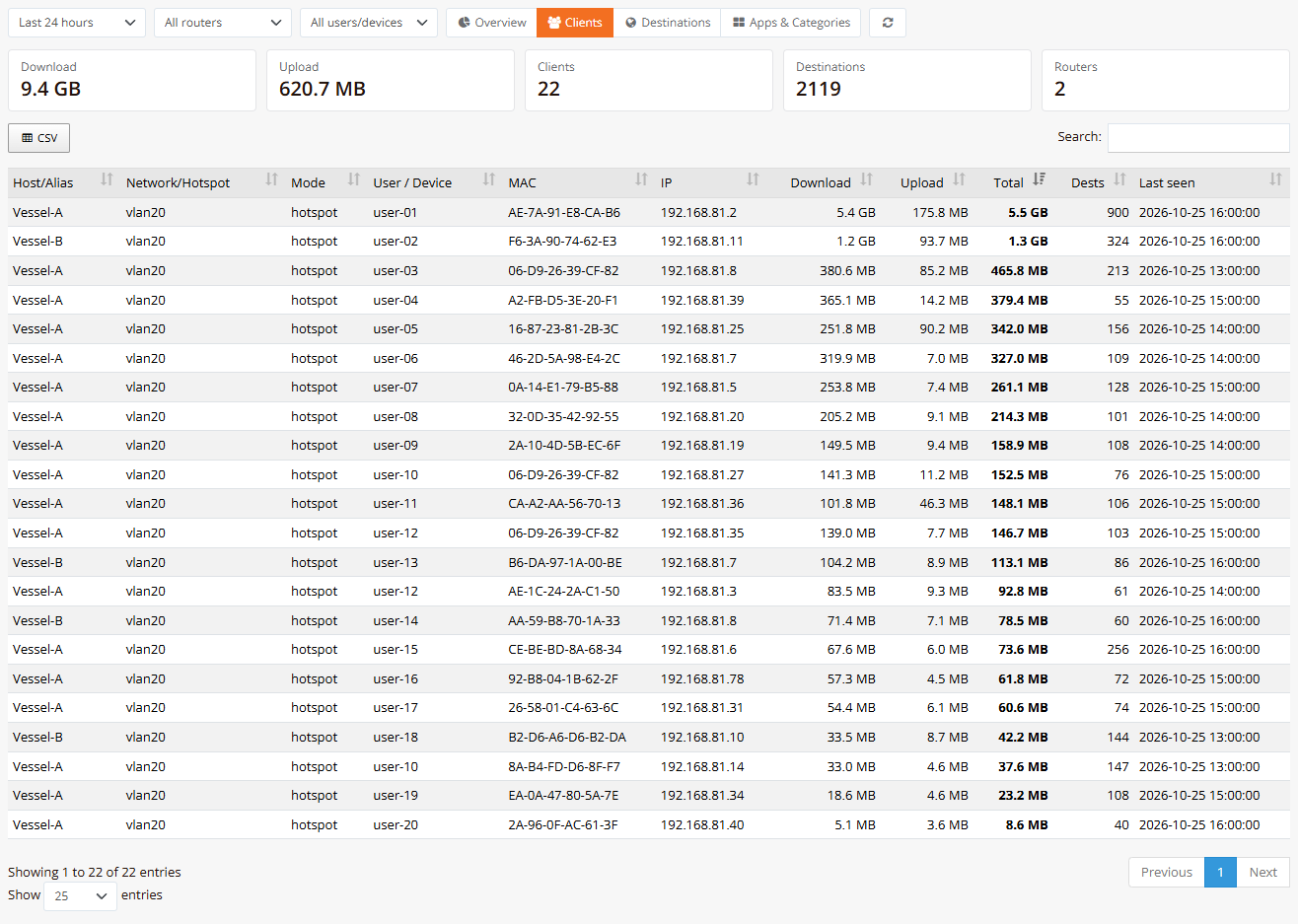Screen dimensions: 1298x924
Task: Click the Upload 620.7 MB summary card
Action: tap(391, 80)
